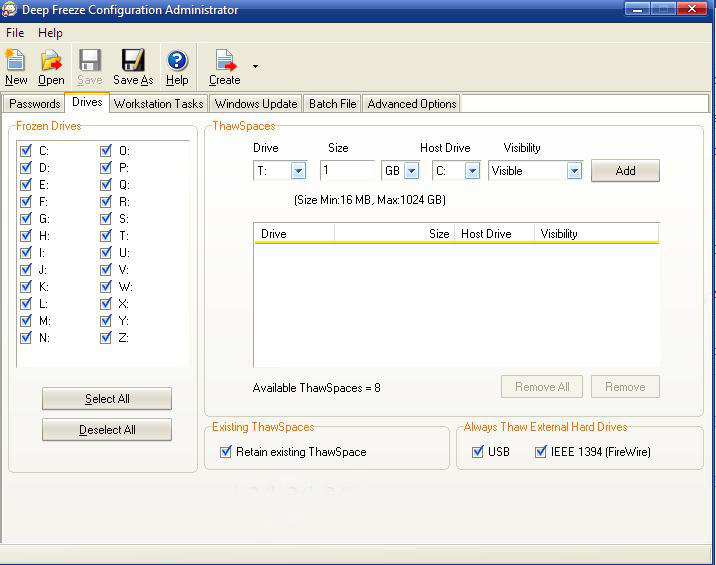Click the Help question mark icon
716x565 pixels.
(177, 67)
